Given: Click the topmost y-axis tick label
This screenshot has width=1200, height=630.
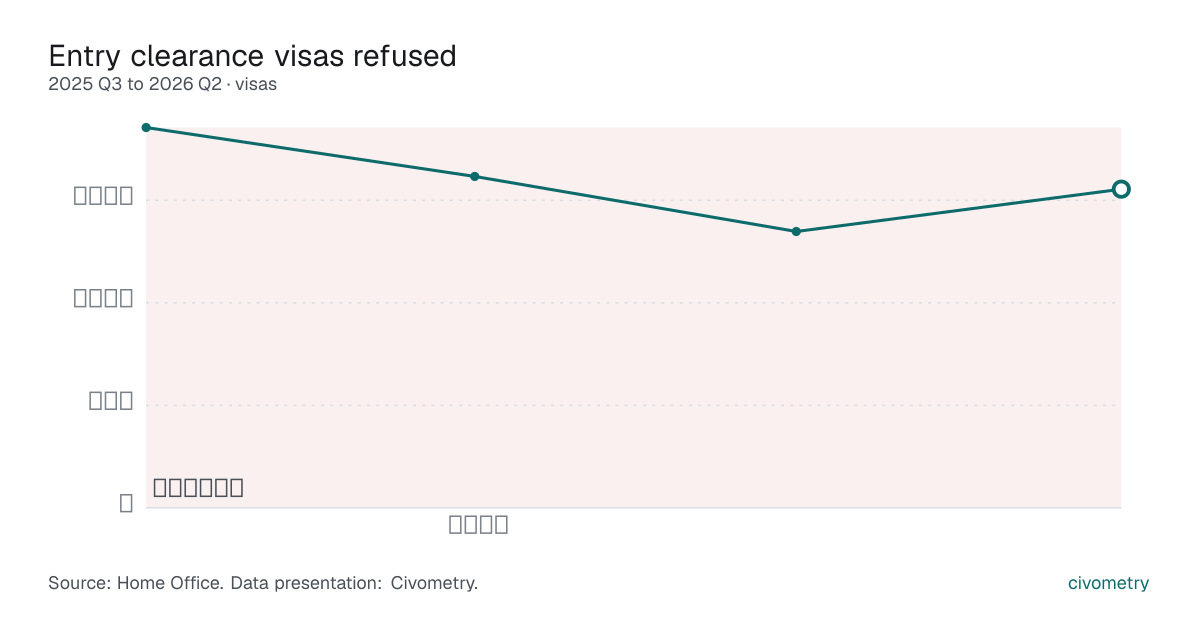Looking at the screenshot, I should point(103,196).
